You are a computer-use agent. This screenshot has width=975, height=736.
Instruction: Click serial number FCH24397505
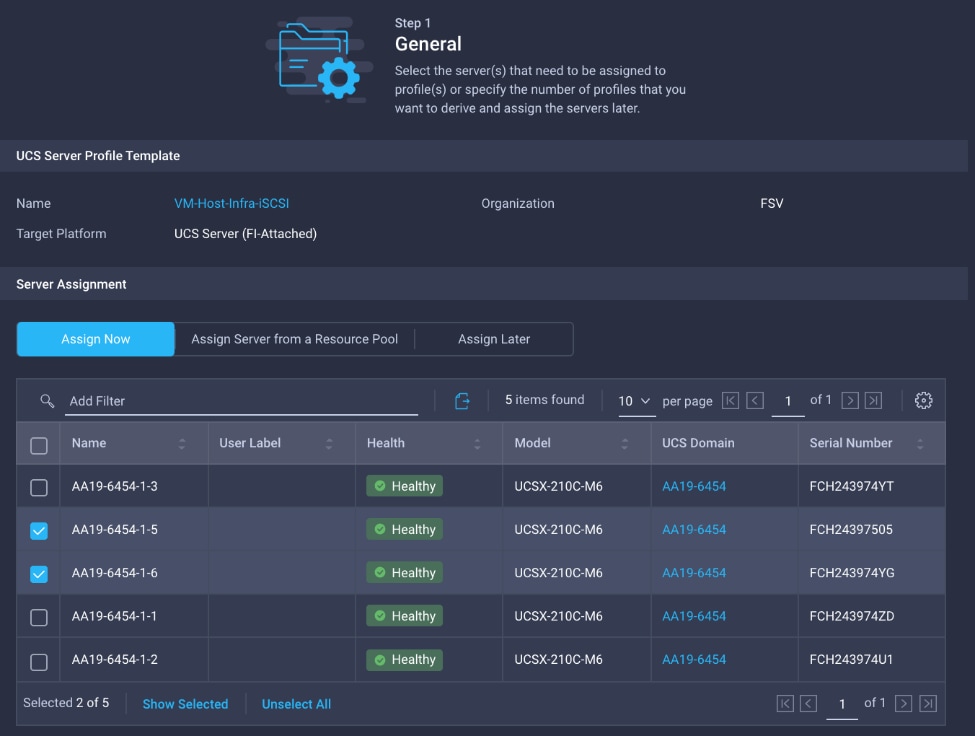pyautogui.click(x=851, y=530)
